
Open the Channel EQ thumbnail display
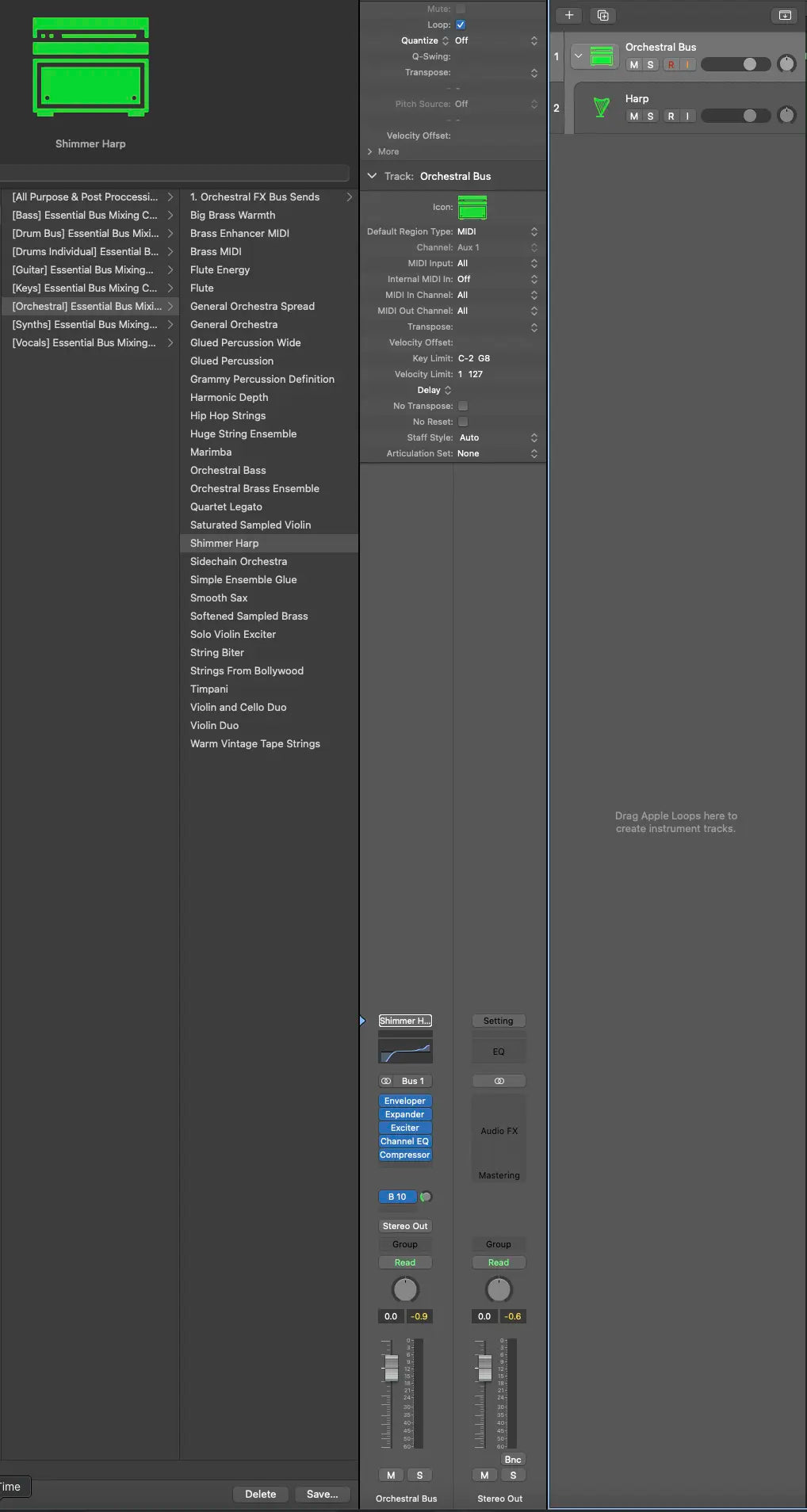tap(405, 1051)
